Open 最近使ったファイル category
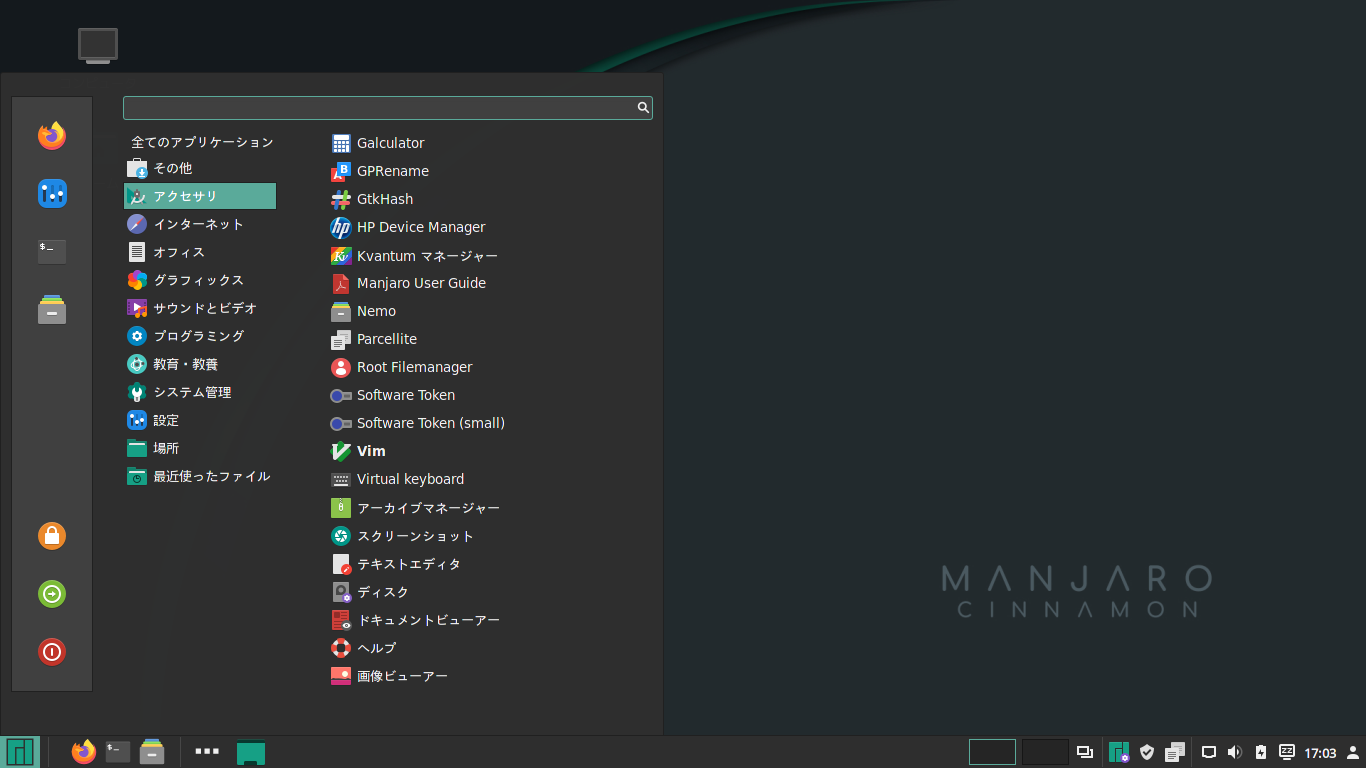The width and height of the screenshot is (1366, 768). (x=200, y=476)
